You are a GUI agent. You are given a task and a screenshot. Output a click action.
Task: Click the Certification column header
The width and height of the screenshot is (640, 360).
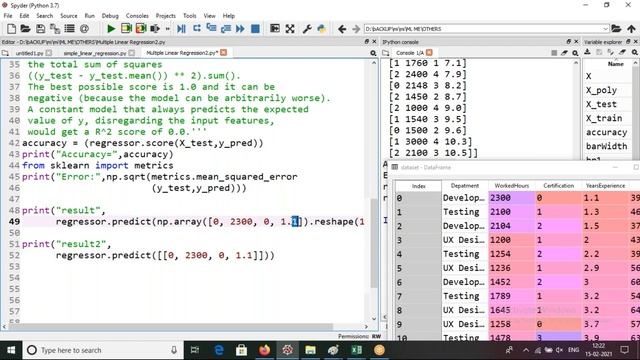click(x=558, y=186)
